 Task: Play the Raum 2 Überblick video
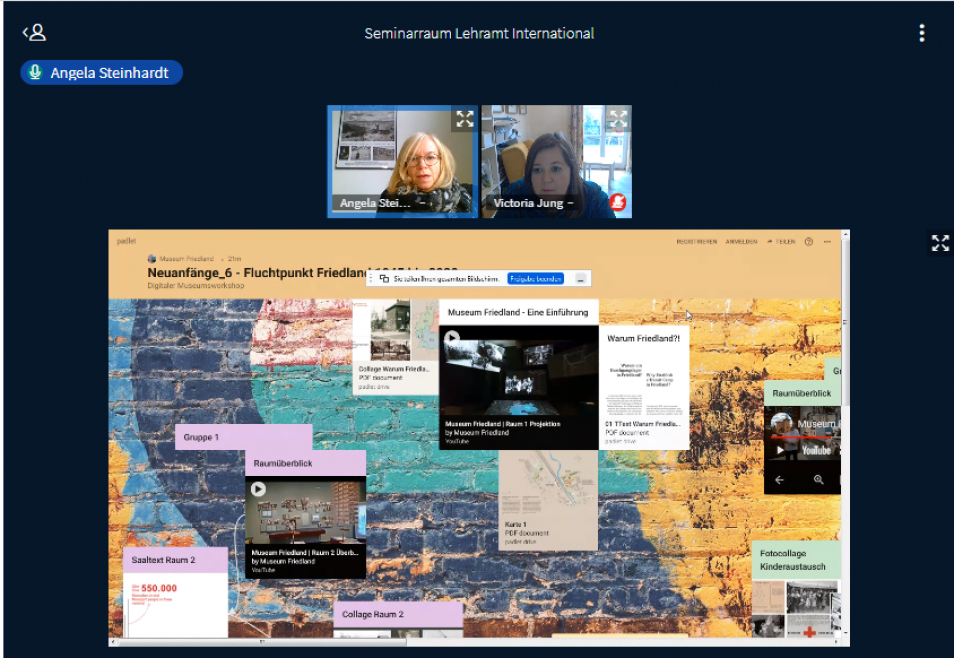[x=258, y=489]
